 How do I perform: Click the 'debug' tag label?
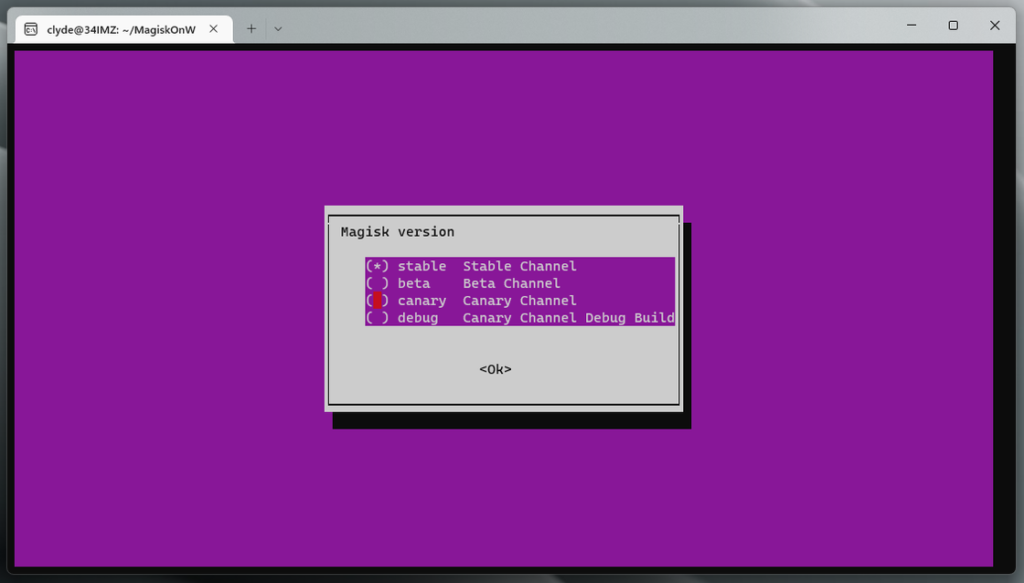pyautogui.click(x=417, y=318)
